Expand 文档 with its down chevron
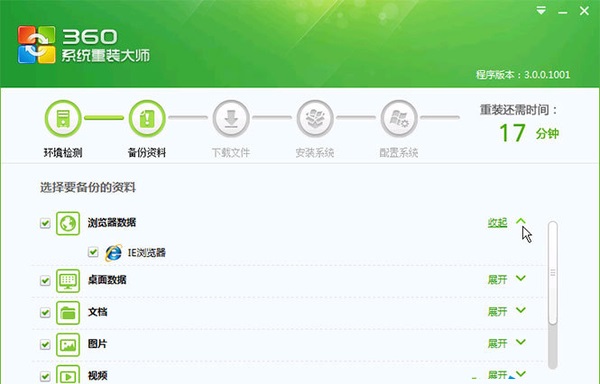This screenshot has width=600, height=384. 521,310
